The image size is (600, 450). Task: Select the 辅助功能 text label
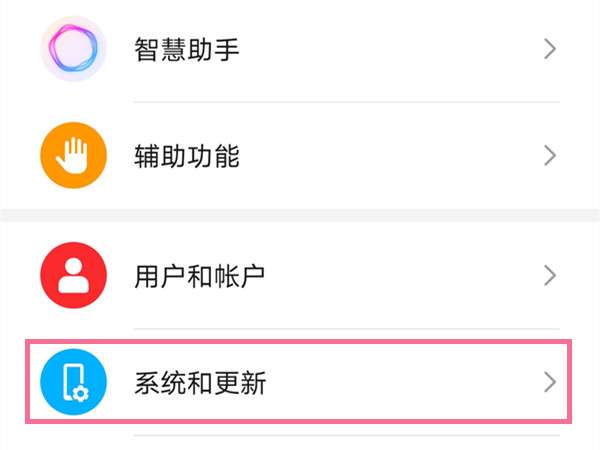coord(187,156)
